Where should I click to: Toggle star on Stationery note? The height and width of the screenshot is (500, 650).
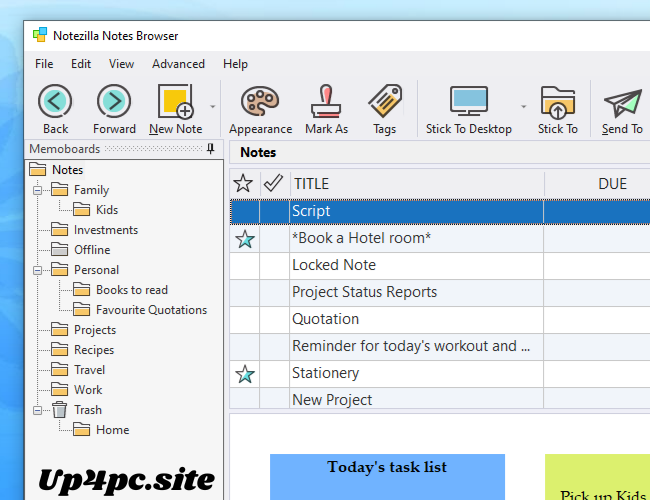coord(245,374)
